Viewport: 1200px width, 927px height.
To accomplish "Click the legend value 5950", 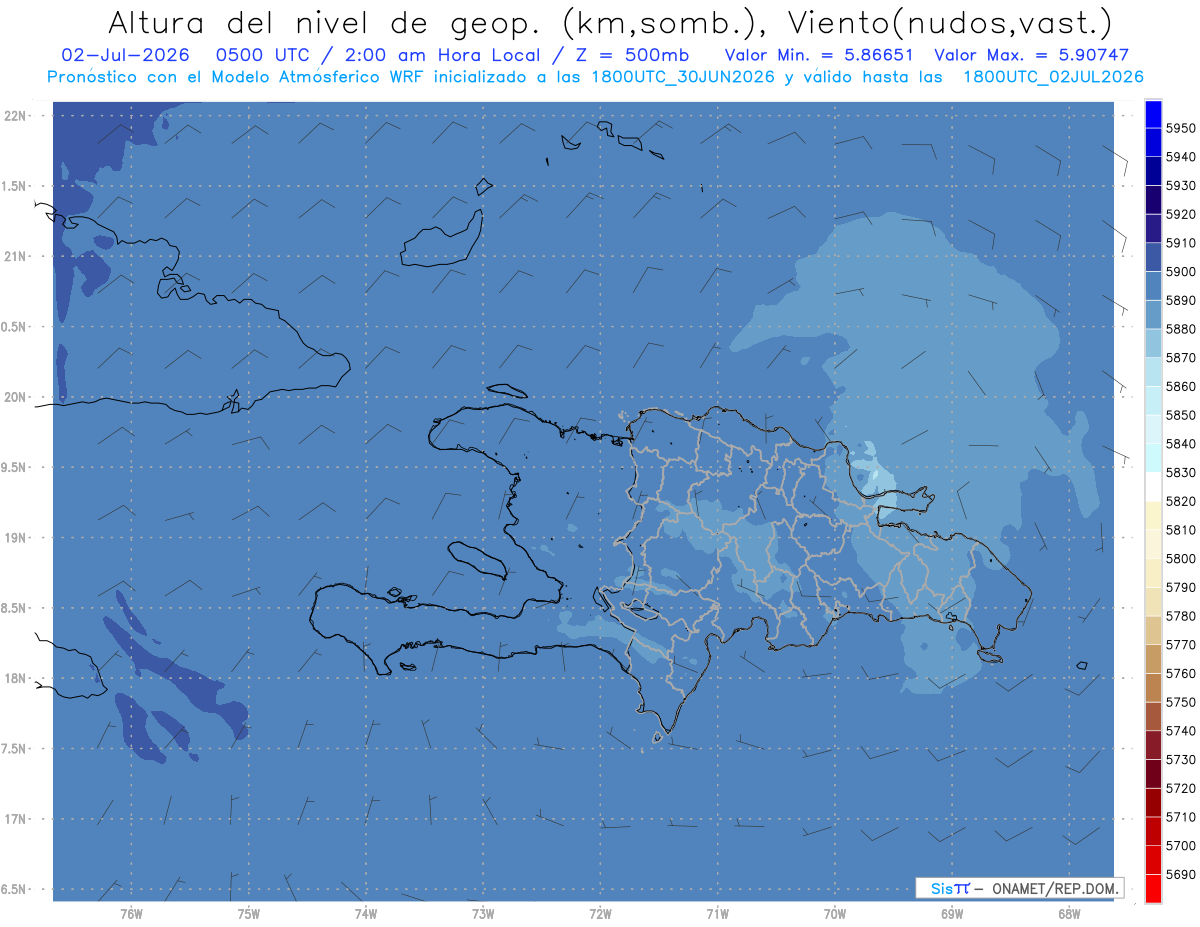I will 1180,129.
